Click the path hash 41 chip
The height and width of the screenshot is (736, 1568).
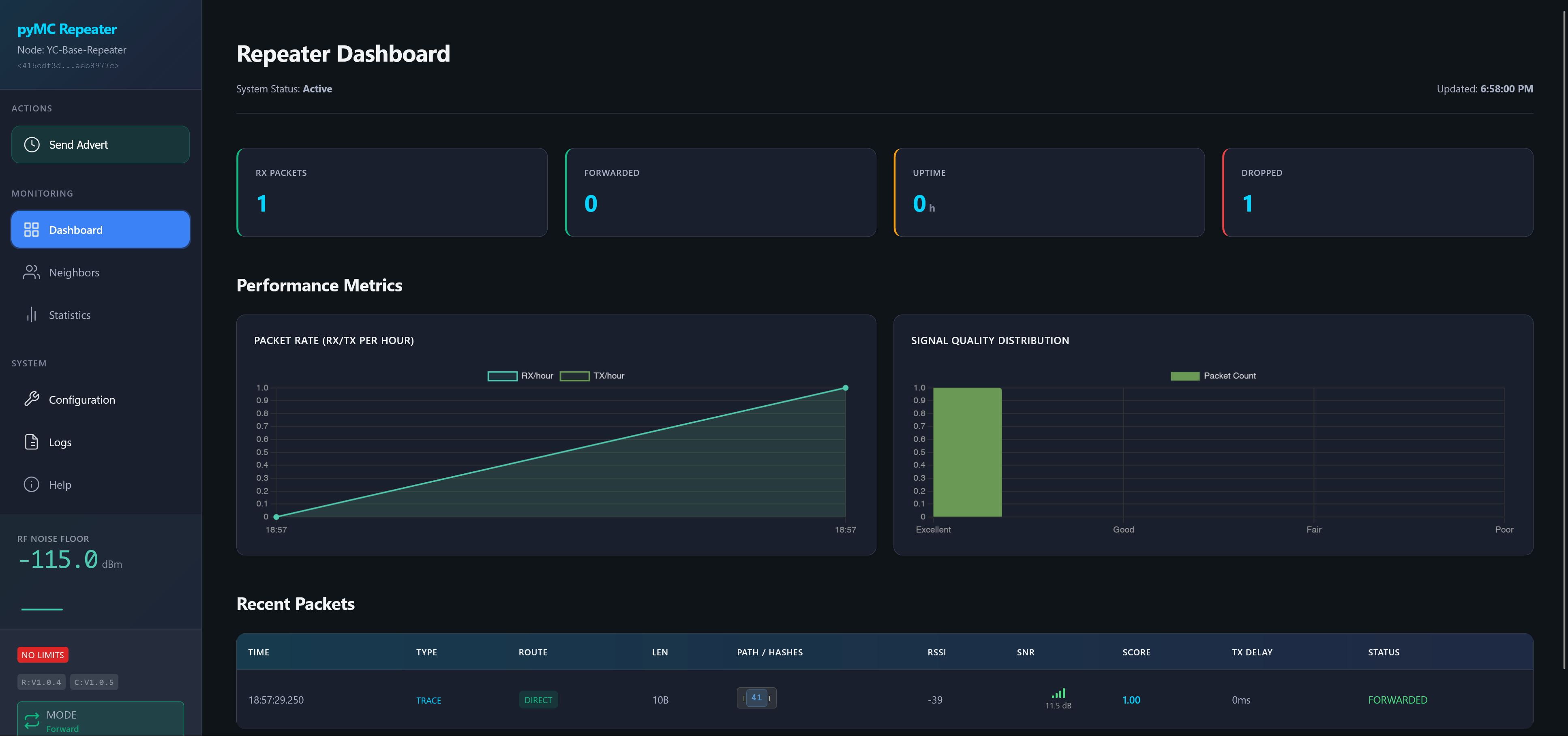pos(756,698)
